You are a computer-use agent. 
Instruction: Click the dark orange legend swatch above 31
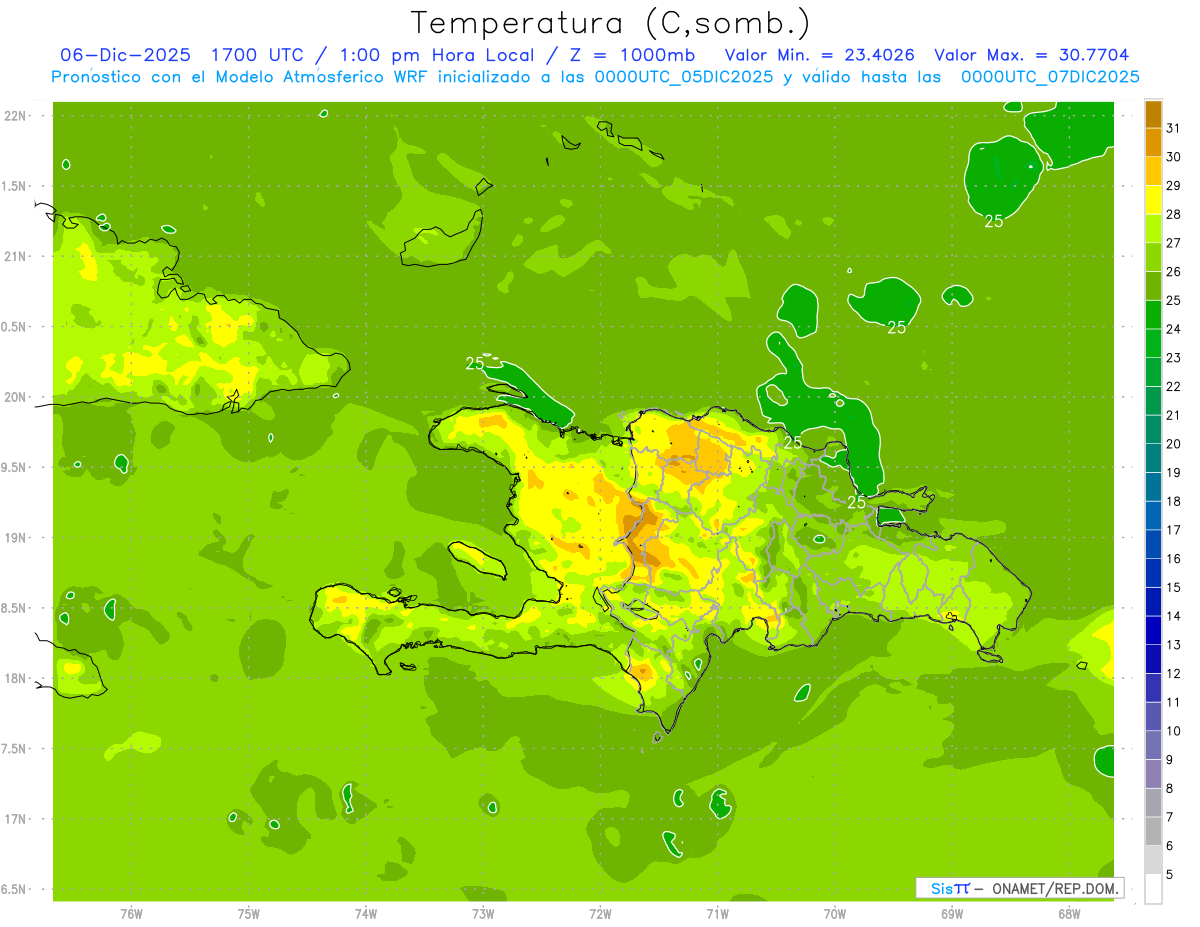click(x=1153, y=114)
